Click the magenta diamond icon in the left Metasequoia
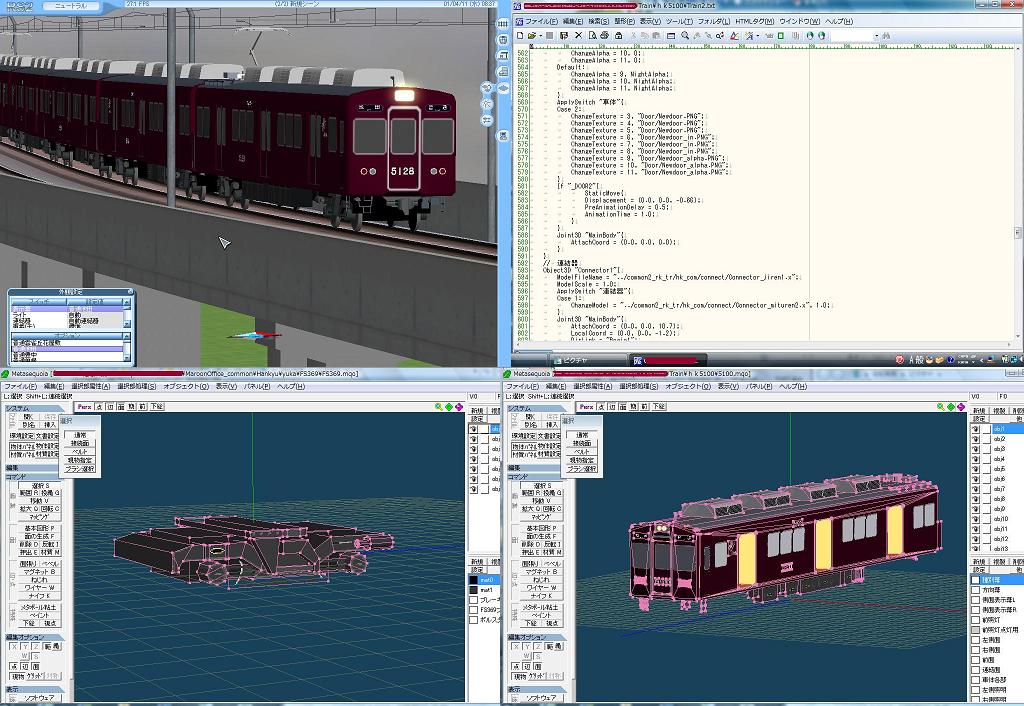Screen dimensions: 1024x706 tap(459, 407)
